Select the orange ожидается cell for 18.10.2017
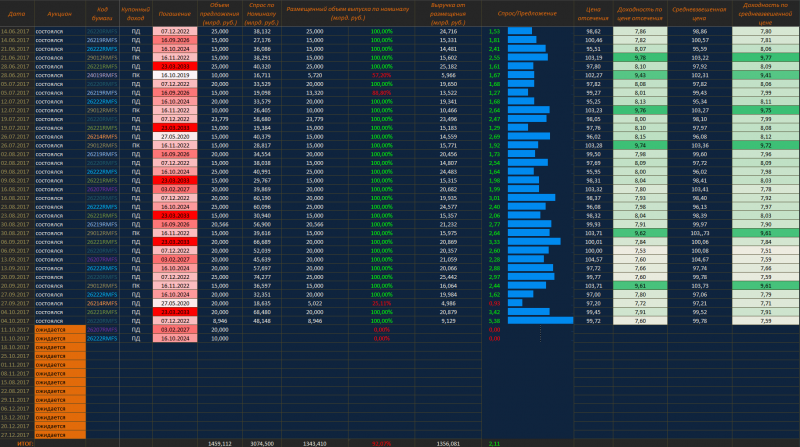The height and width of the screenshot is (447, 800). (x=58, y=346)
